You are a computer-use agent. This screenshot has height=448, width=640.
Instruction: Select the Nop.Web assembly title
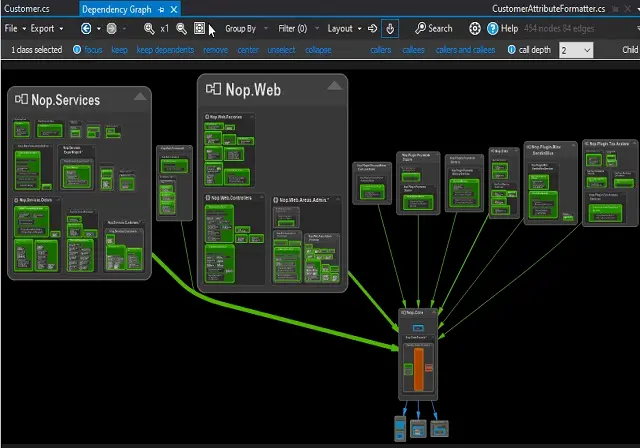point(253,90)
